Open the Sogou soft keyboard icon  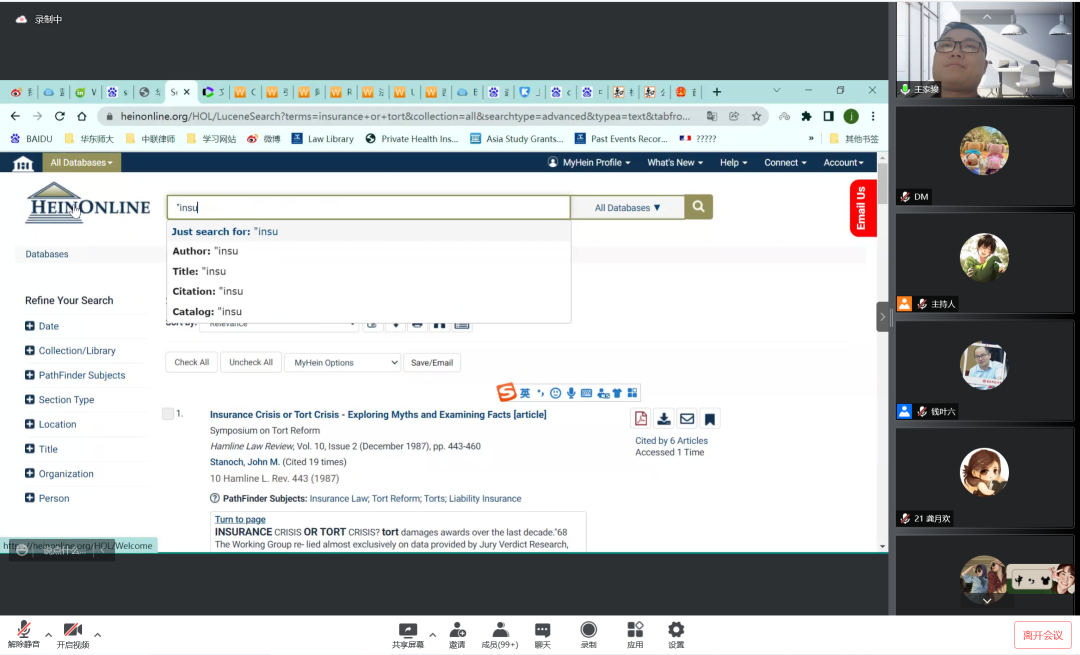[586, 393]
